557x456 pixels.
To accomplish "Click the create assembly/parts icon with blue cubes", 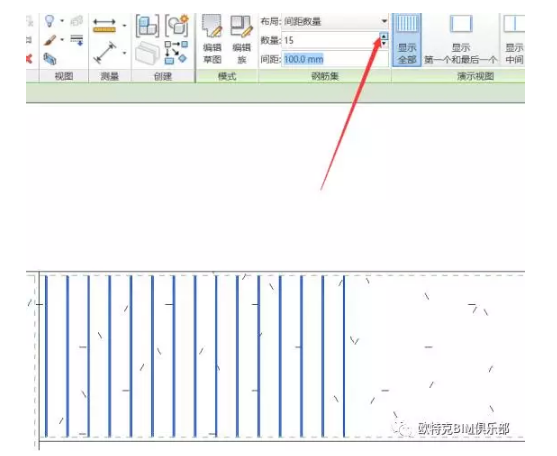I will coord(147,26).
